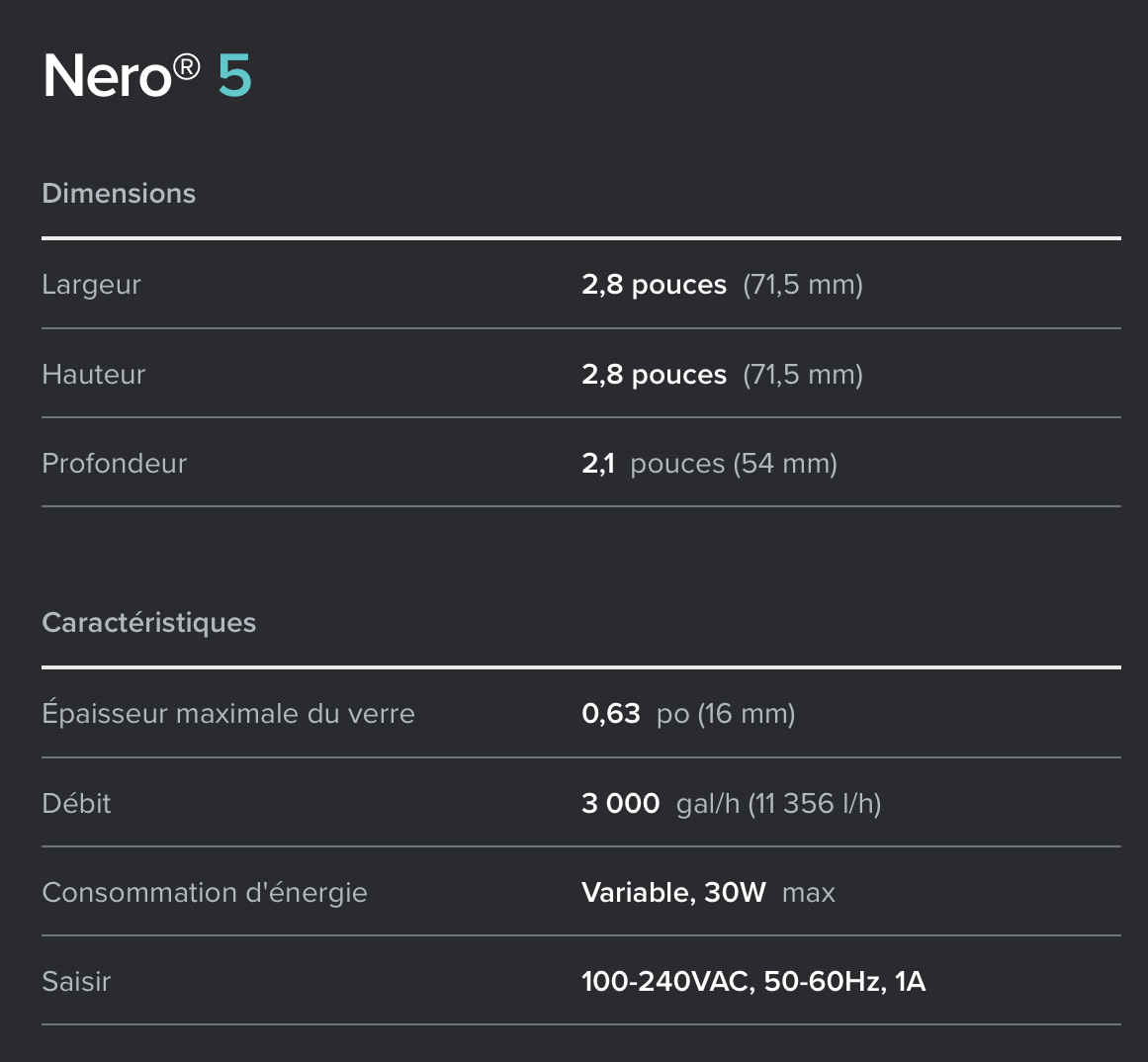Select the Hauteur value 2,8 pouces

click(654, 374)
